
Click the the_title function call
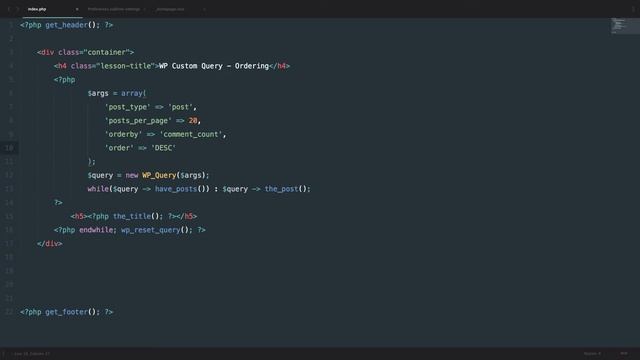point(131,216)
